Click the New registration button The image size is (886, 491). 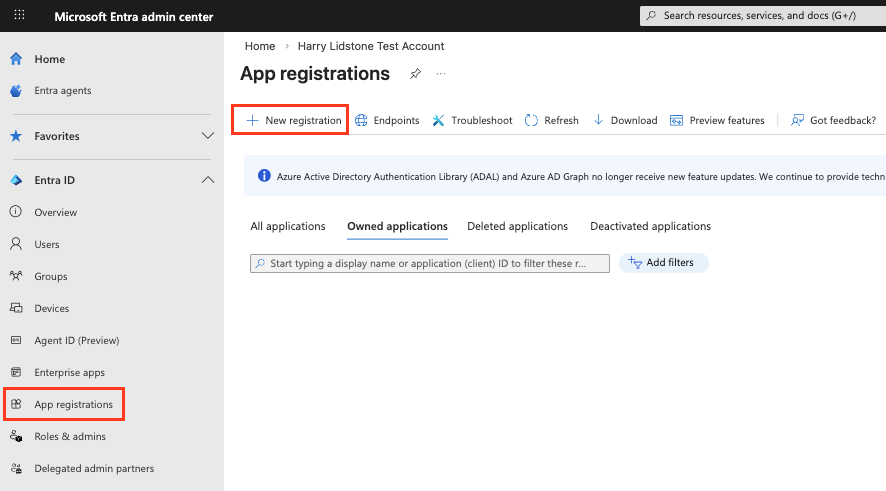[294, 120]
